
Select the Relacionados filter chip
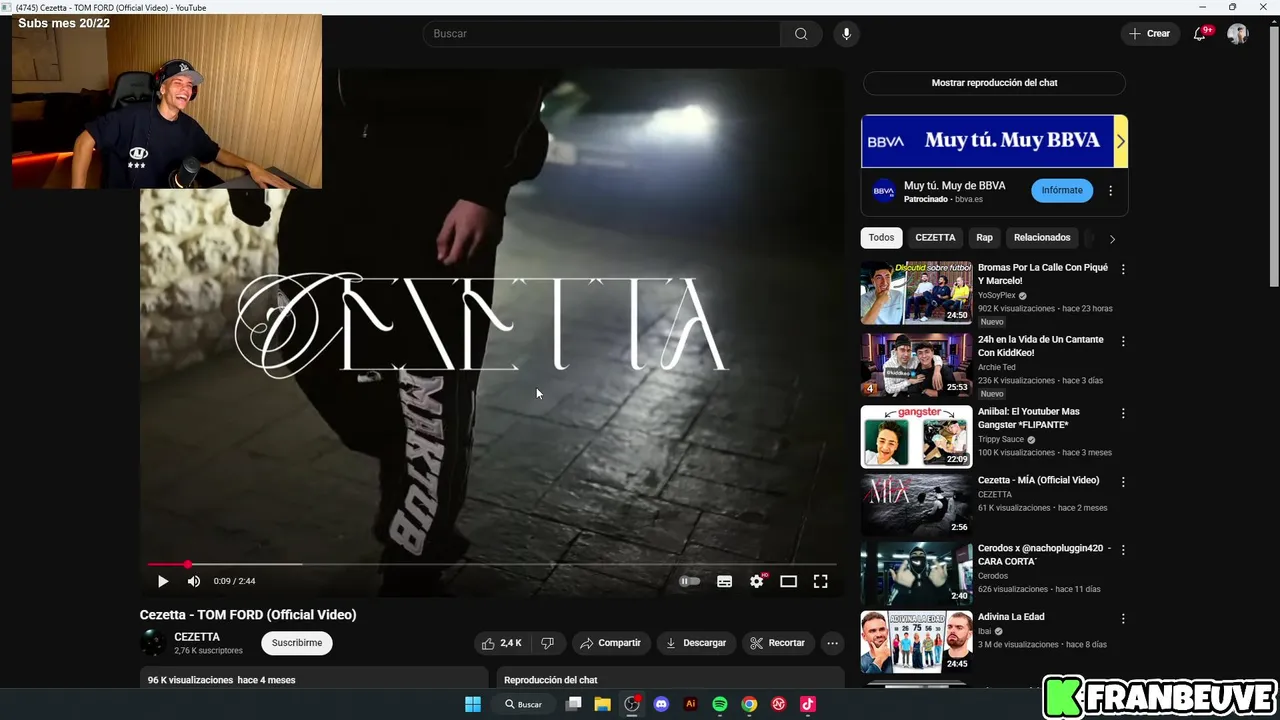tap(1042, 238)
